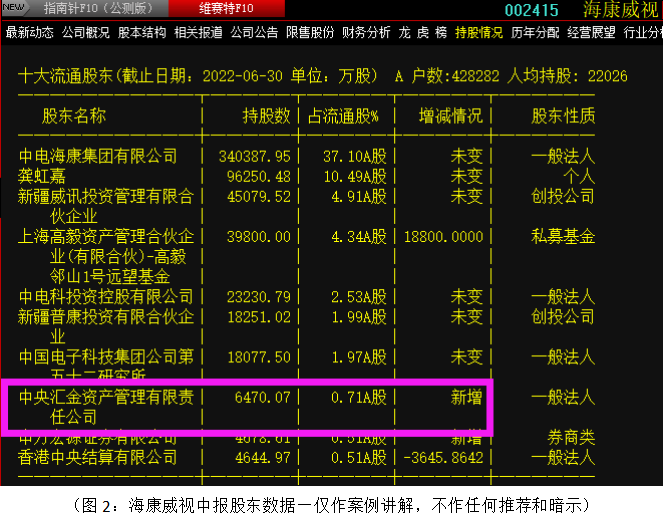This screenshot has height=520, width=663.
Task: Click holding value 23230.79
Action: tap(259, 297)
